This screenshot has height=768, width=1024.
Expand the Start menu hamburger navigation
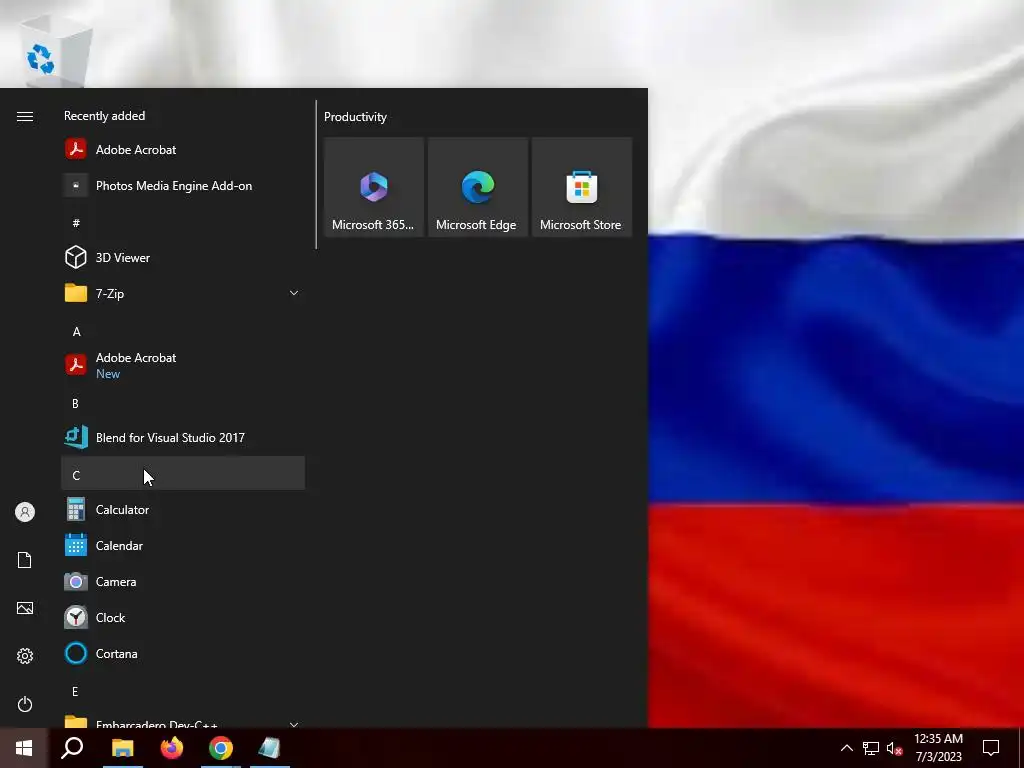[25, 116]
